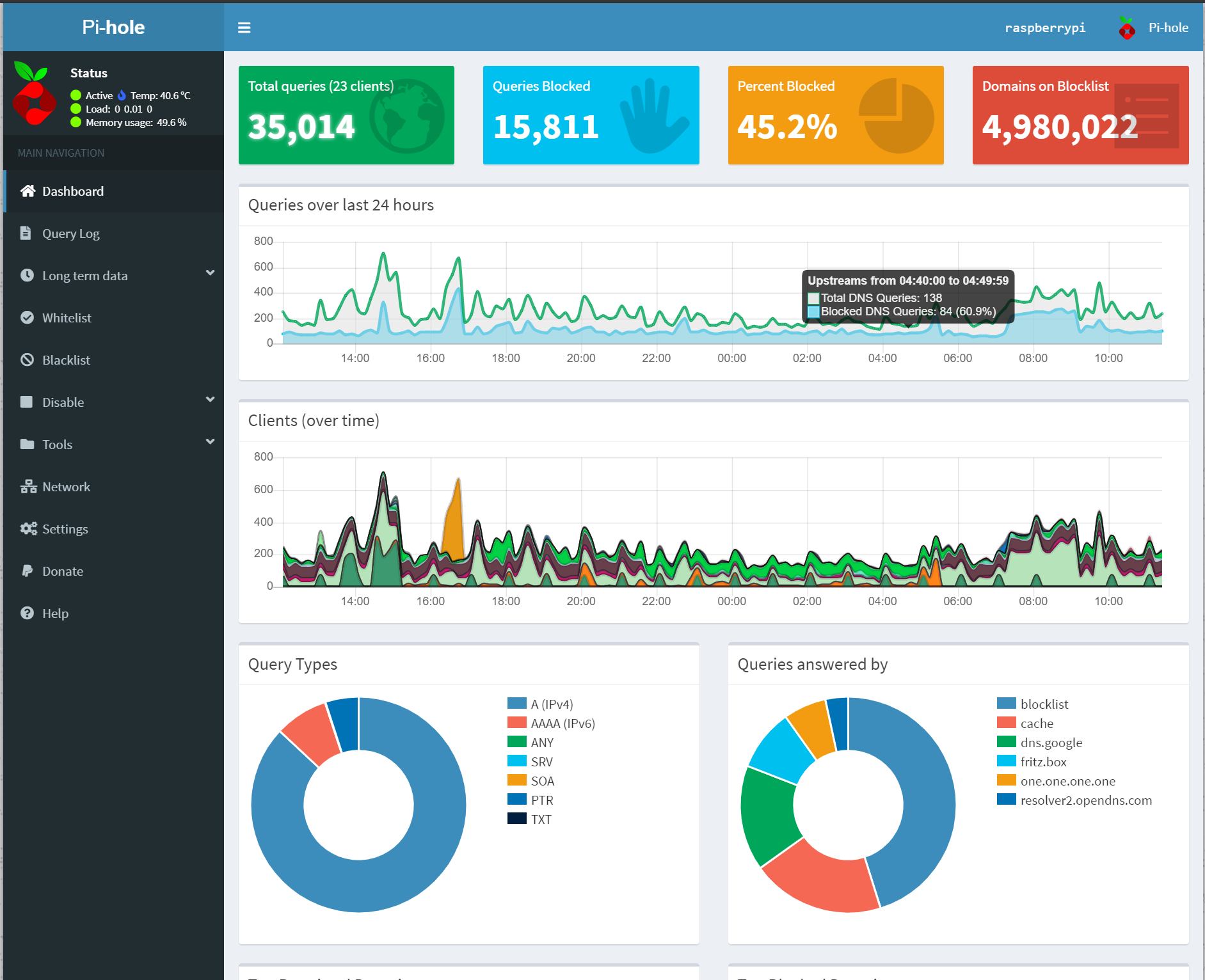Click the raspberrypi hostname text
This screenshot has height=980, width=1205.
coord(1045,28)
